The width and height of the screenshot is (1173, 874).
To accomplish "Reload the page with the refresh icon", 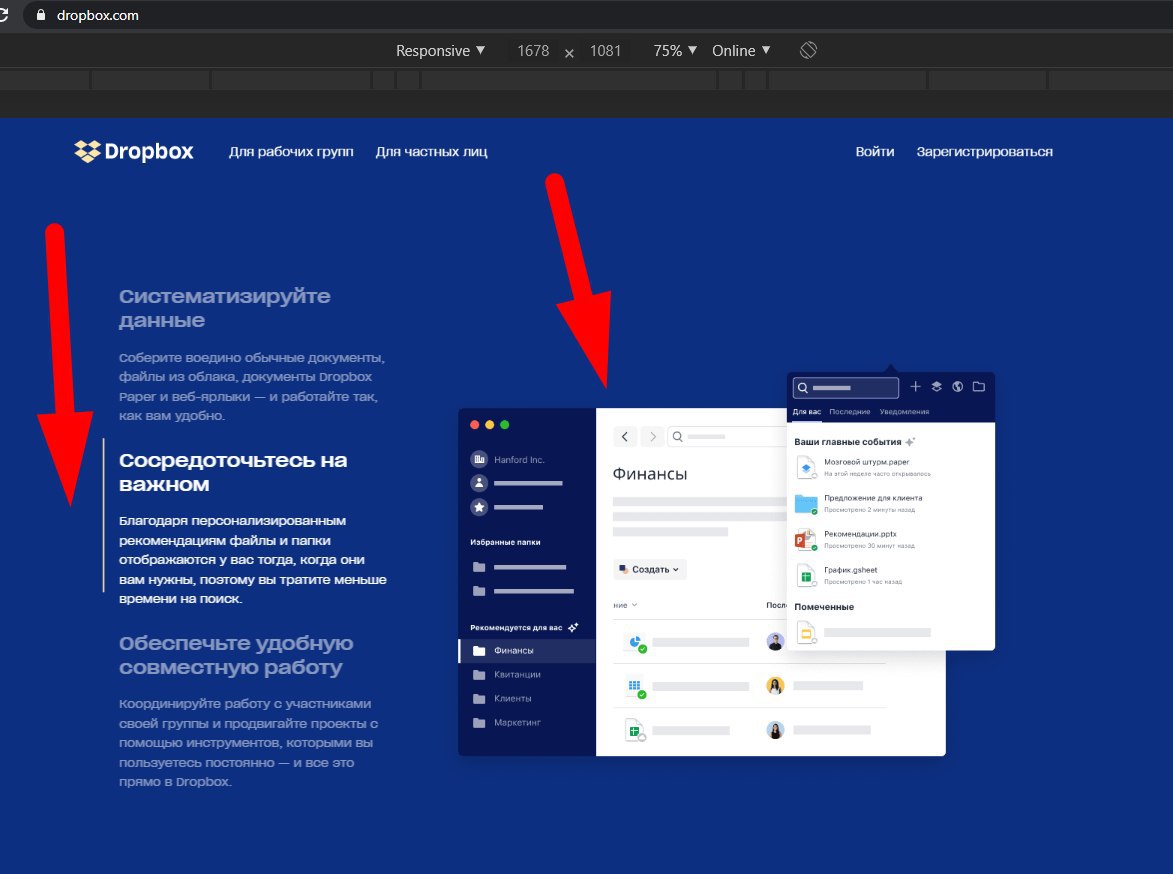I will pos(3,15).
